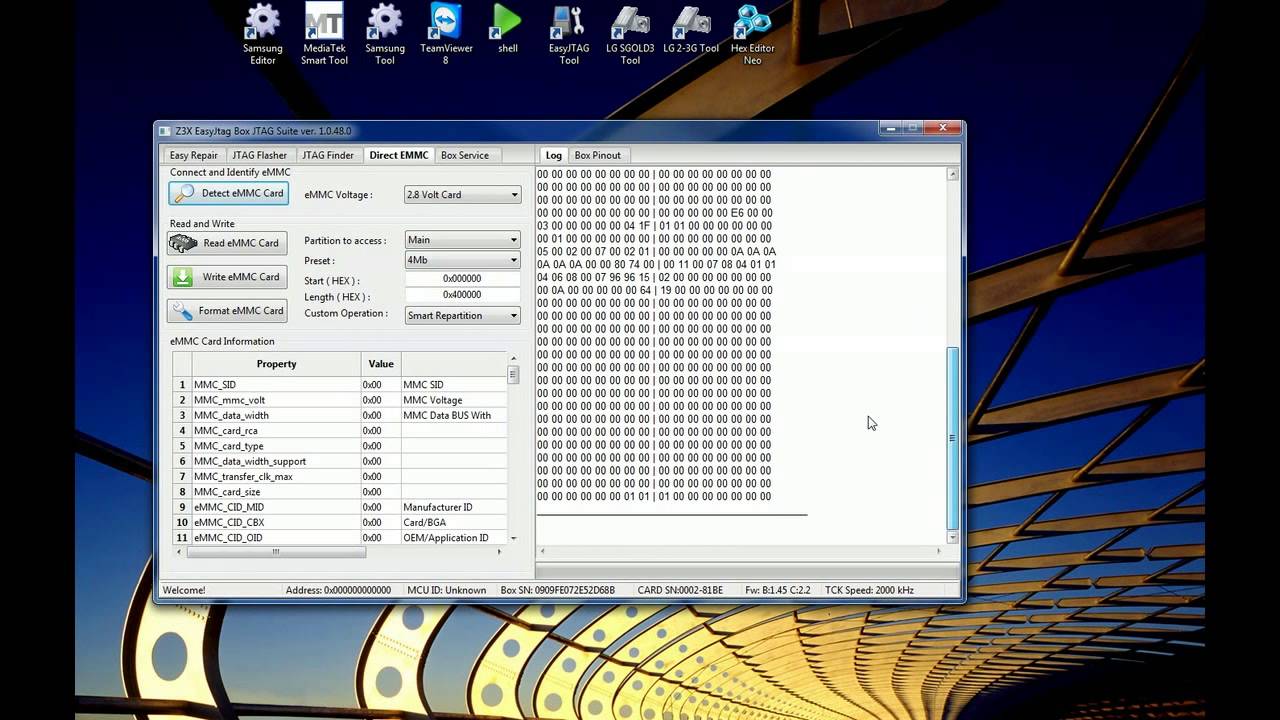This screenshot has width=1280, height=720.
Task: Open the Preset 4Mb dropdown
Action: (x=462, y=260)
